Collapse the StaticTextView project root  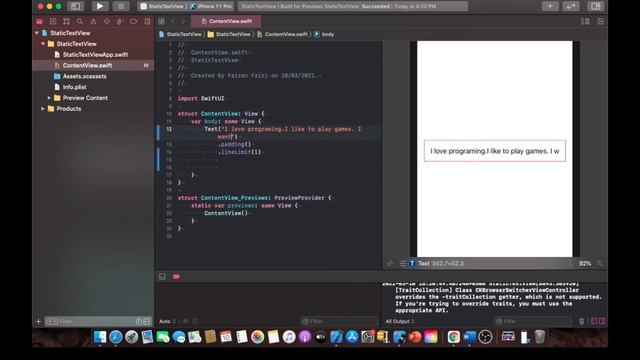(x=37, y=33)
